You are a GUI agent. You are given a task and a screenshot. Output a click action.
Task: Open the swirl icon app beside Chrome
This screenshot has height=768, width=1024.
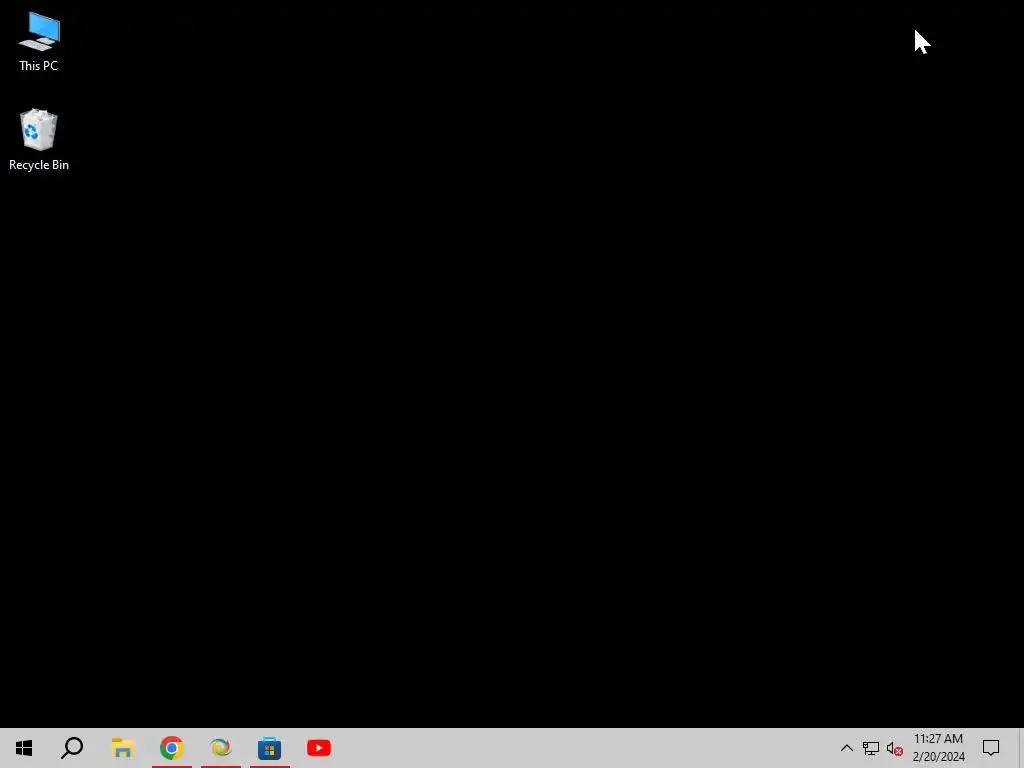pyautogui.click(x=221, y=748)
